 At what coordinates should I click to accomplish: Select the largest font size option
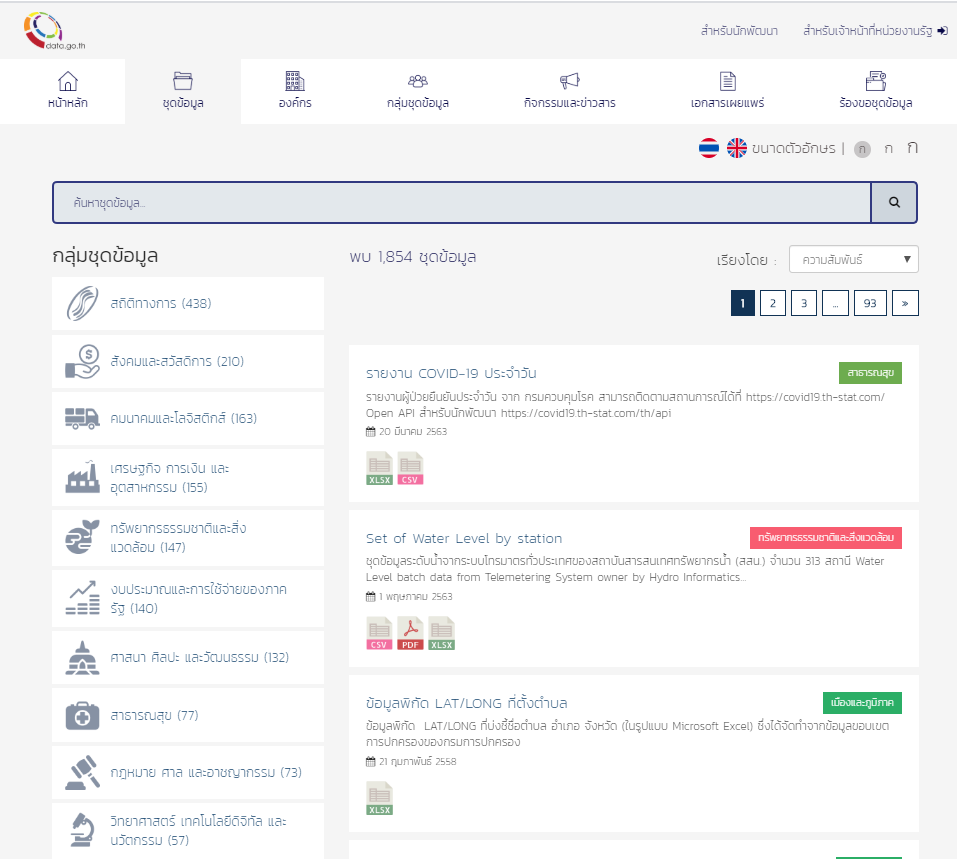click(x=912, y=148)
